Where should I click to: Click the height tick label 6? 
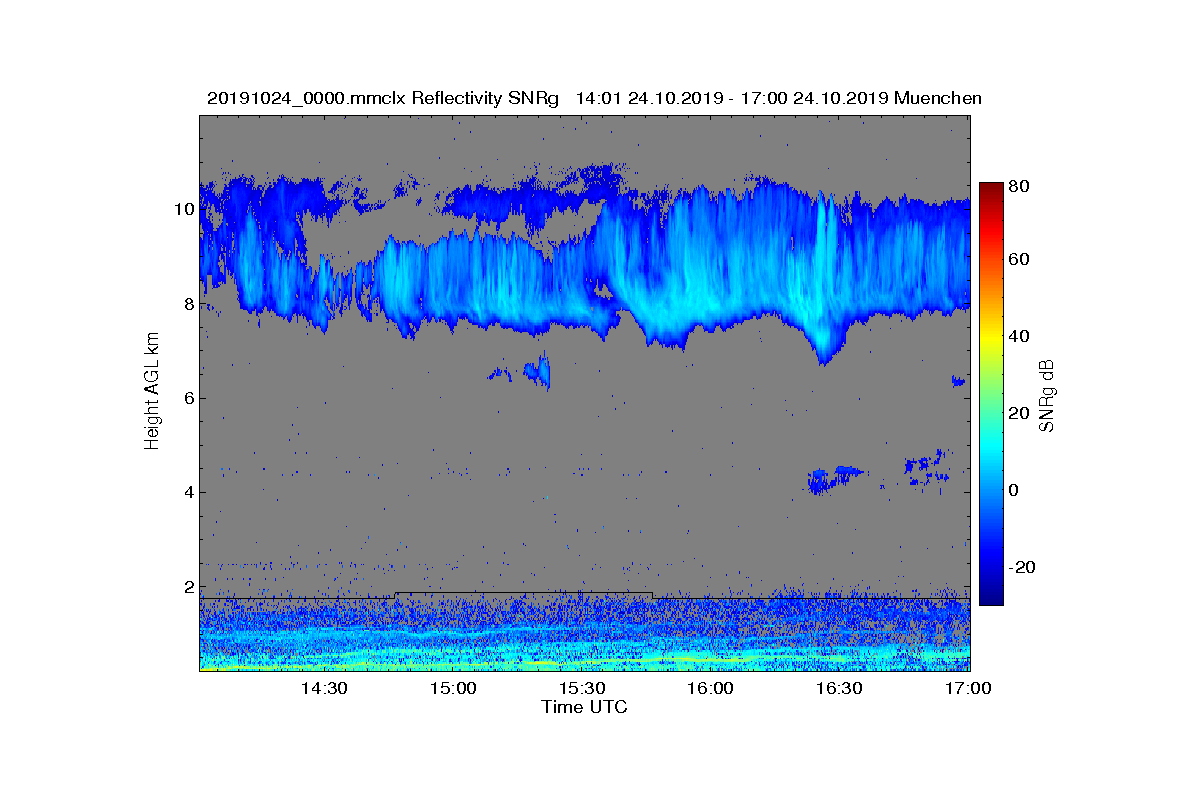[x=188, y=398]
